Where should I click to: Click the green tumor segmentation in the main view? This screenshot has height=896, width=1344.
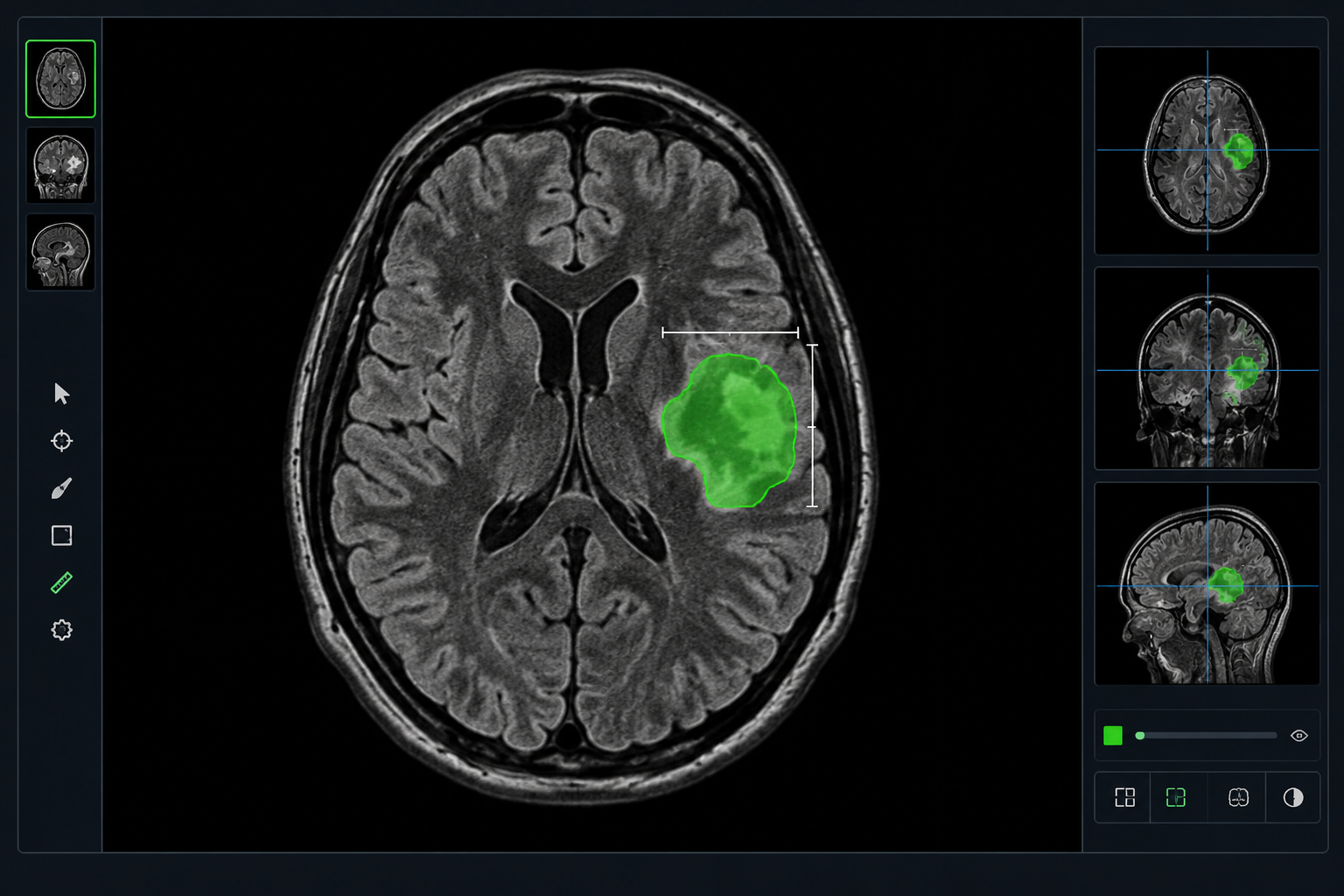tap(730, 430)
